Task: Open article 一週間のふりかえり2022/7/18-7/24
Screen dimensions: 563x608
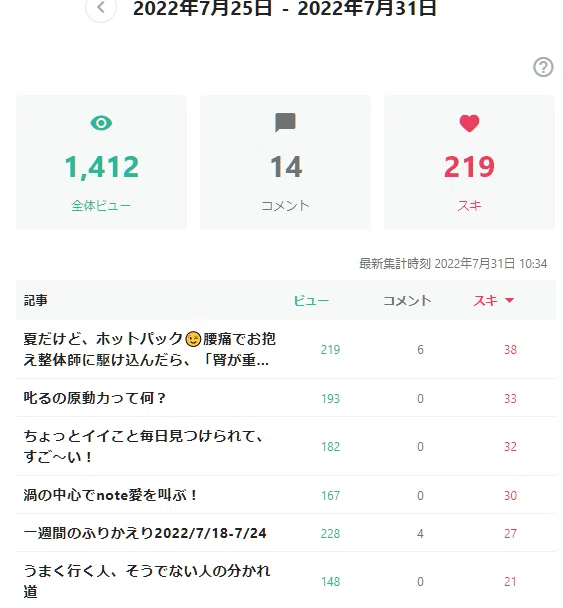Action: (145, 533)
